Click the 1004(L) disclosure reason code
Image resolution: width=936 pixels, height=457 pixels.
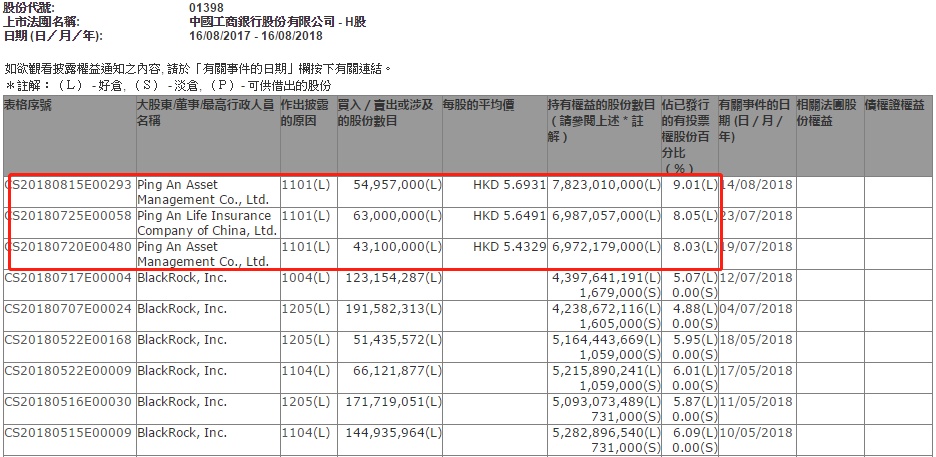pyautogui.click(x=306, y=277)
